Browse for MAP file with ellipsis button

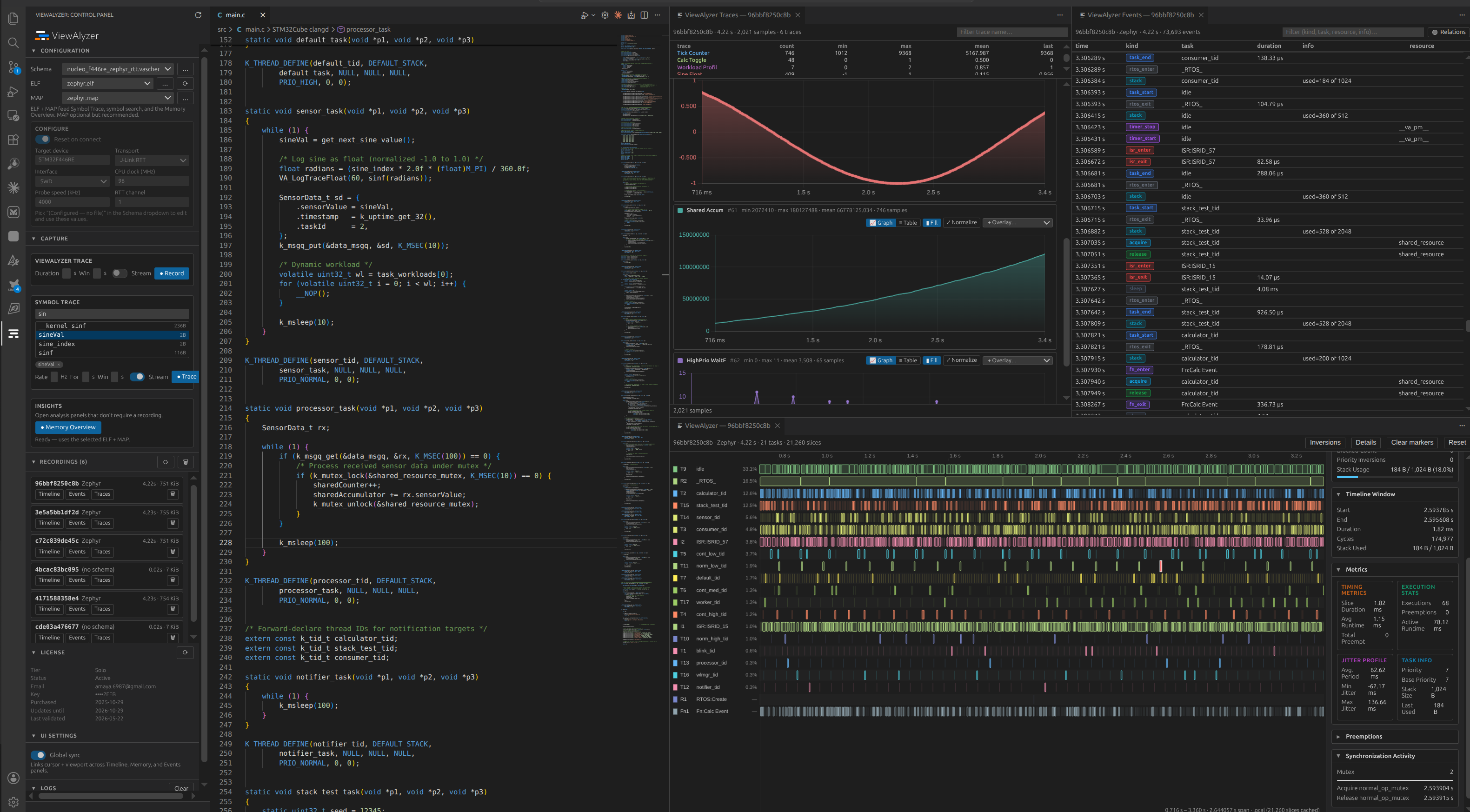(185, 98)
